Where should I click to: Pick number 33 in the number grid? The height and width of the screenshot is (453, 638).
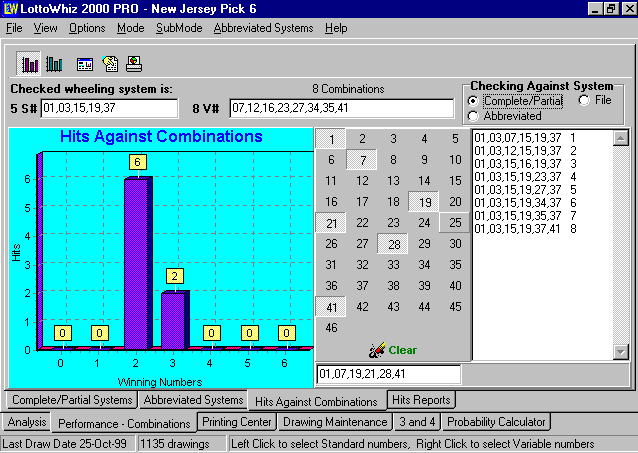click(x=393, y=265)
